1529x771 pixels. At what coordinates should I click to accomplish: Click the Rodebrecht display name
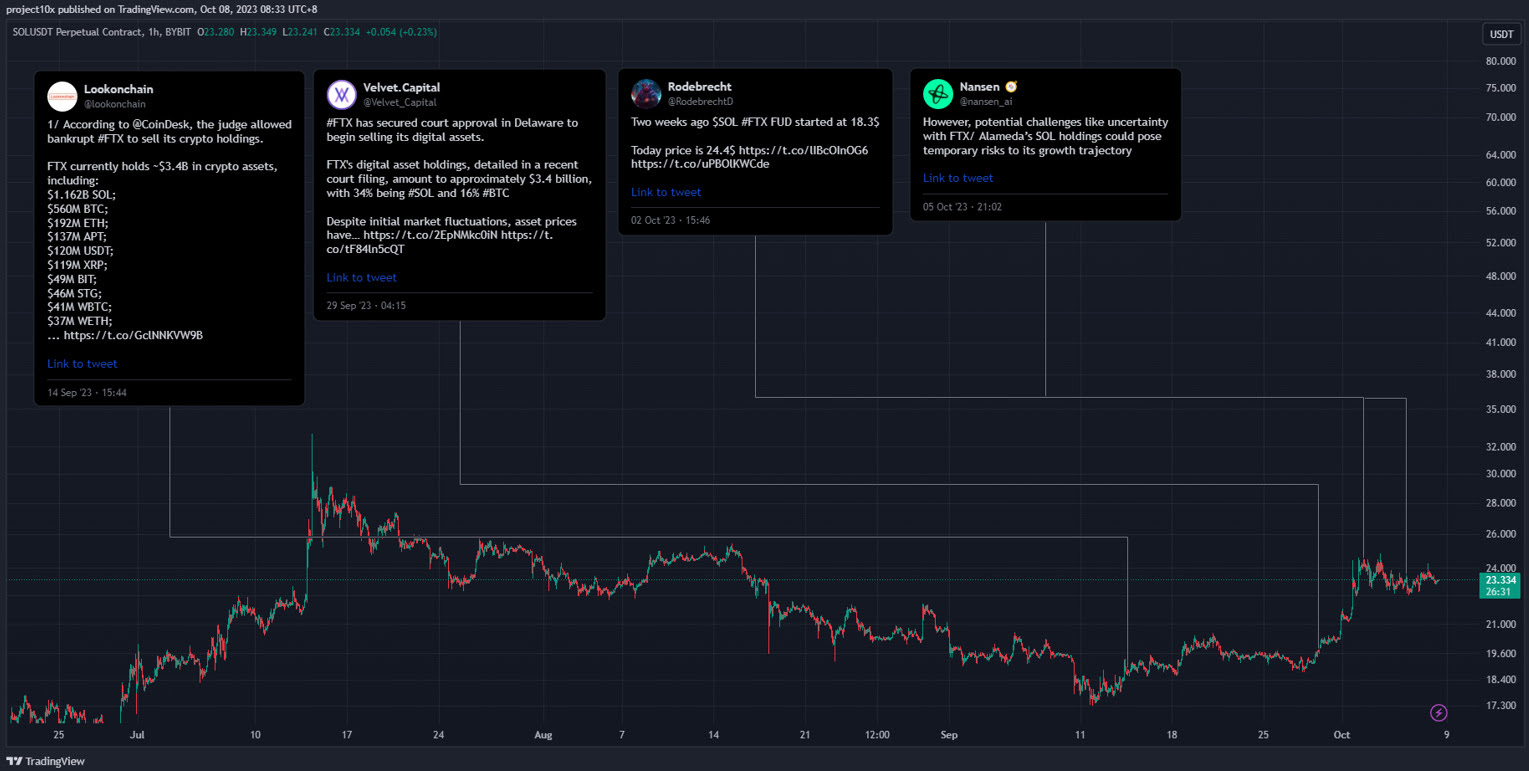(x=700, y=87)
